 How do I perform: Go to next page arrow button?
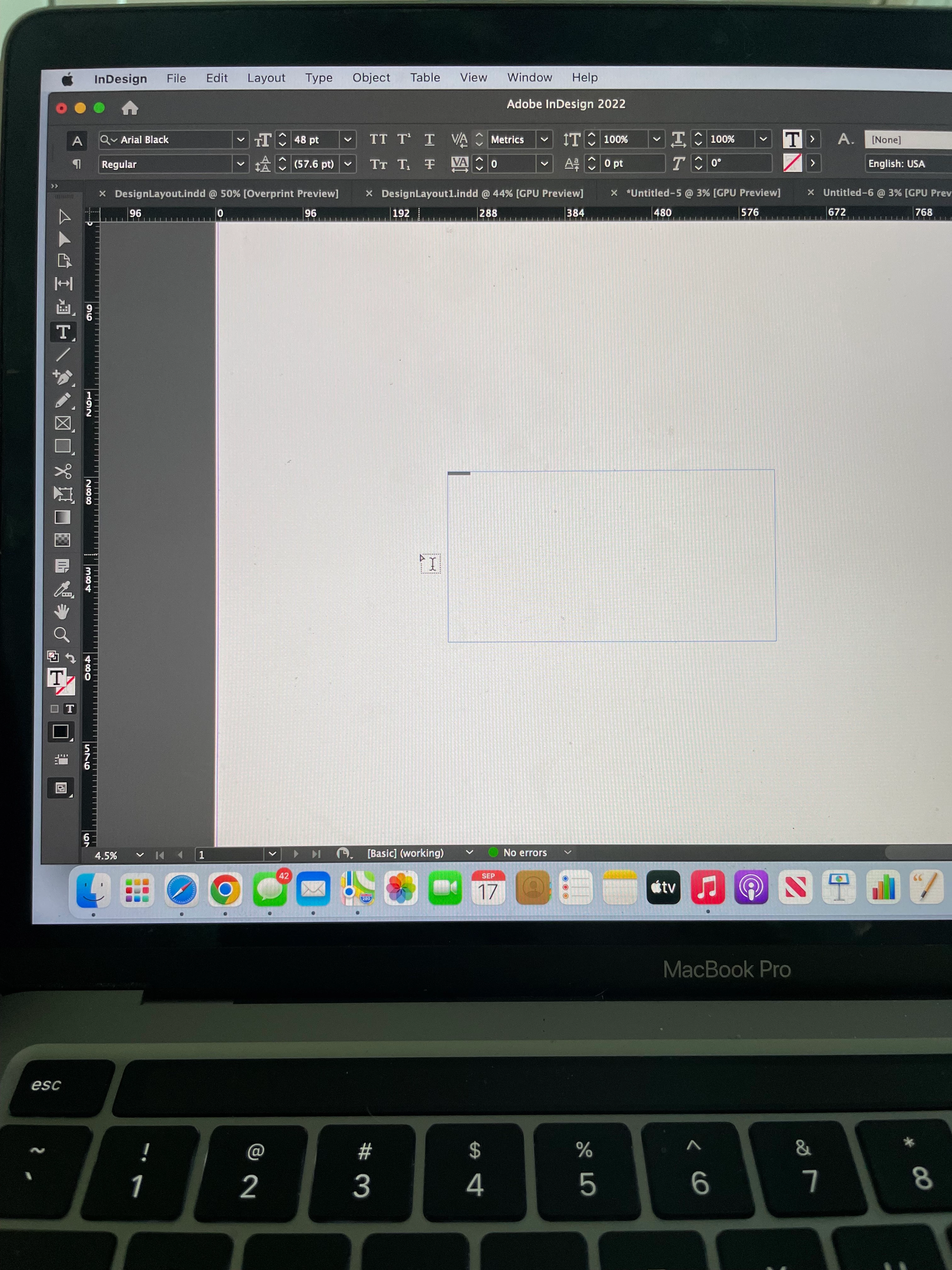click(x=296, y=854)
